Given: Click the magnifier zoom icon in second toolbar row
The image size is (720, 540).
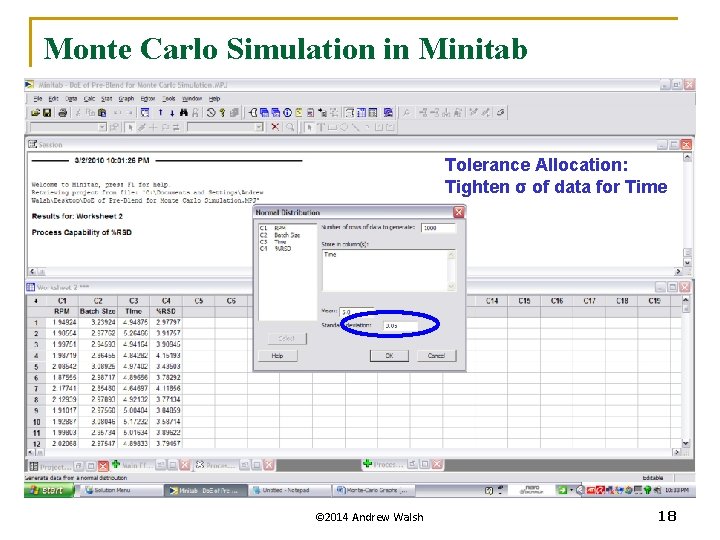Looking at the screenshot, I should (x=290, y=127).
